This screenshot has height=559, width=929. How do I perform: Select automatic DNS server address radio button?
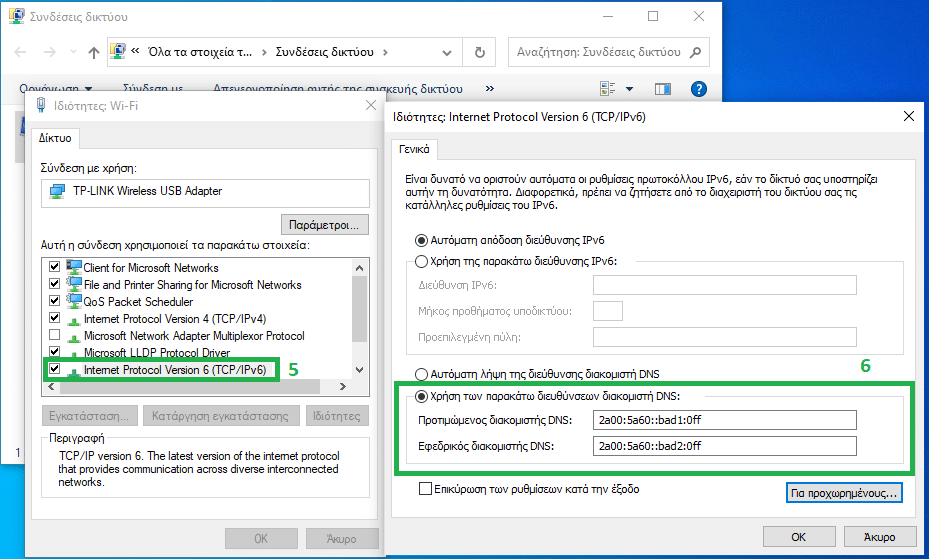(421, 374)
